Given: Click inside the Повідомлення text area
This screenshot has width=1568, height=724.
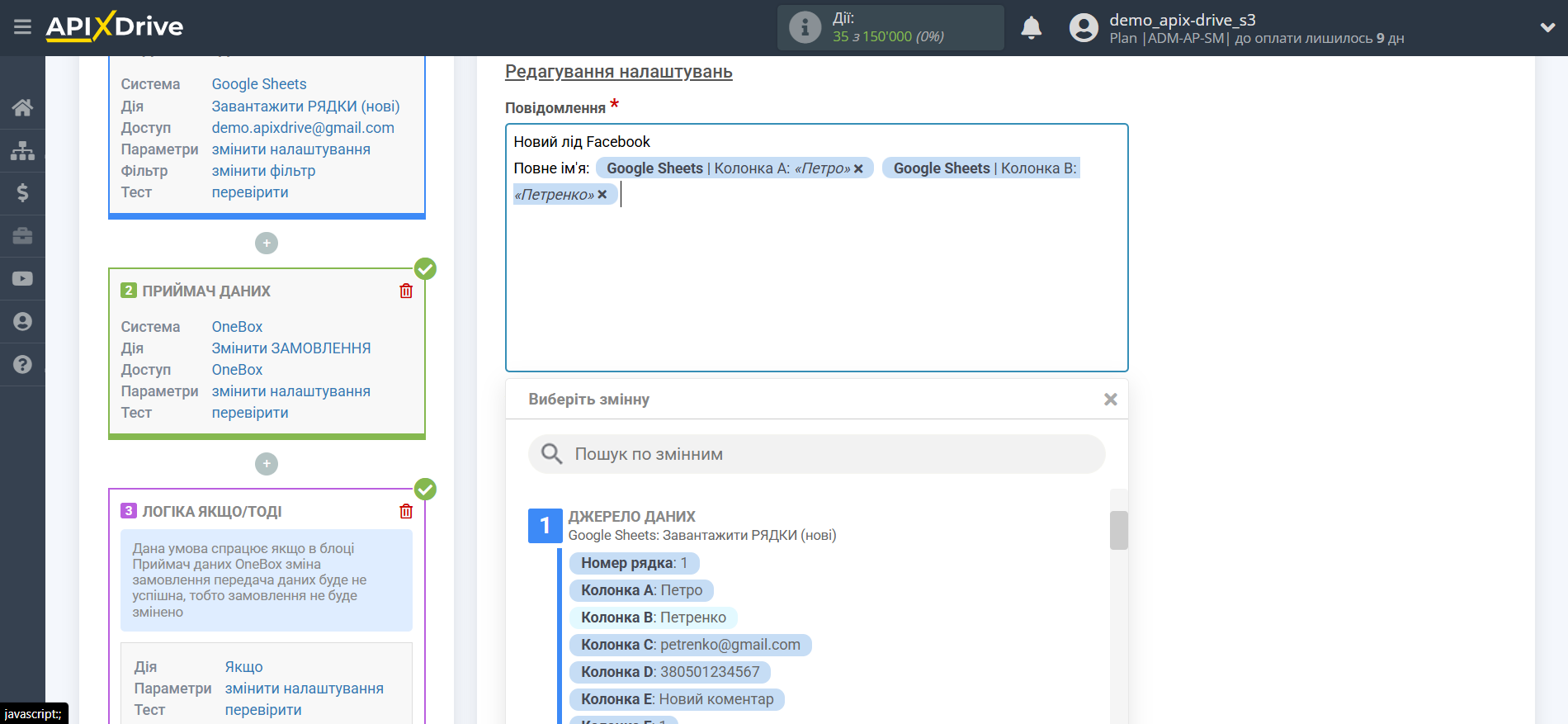Looking at the screenshot, I should (817, 248).
